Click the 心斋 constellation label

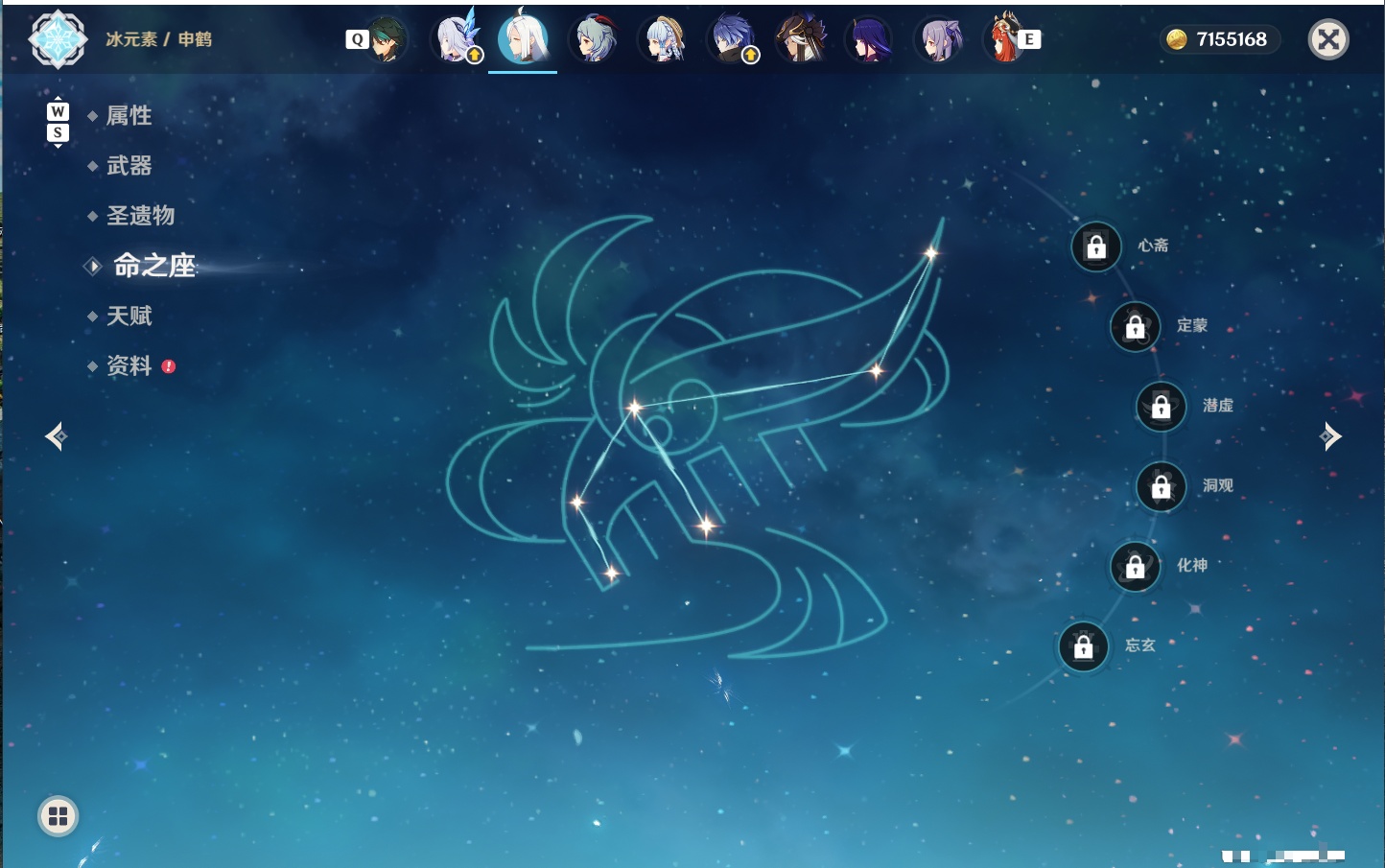point(1154,246)
